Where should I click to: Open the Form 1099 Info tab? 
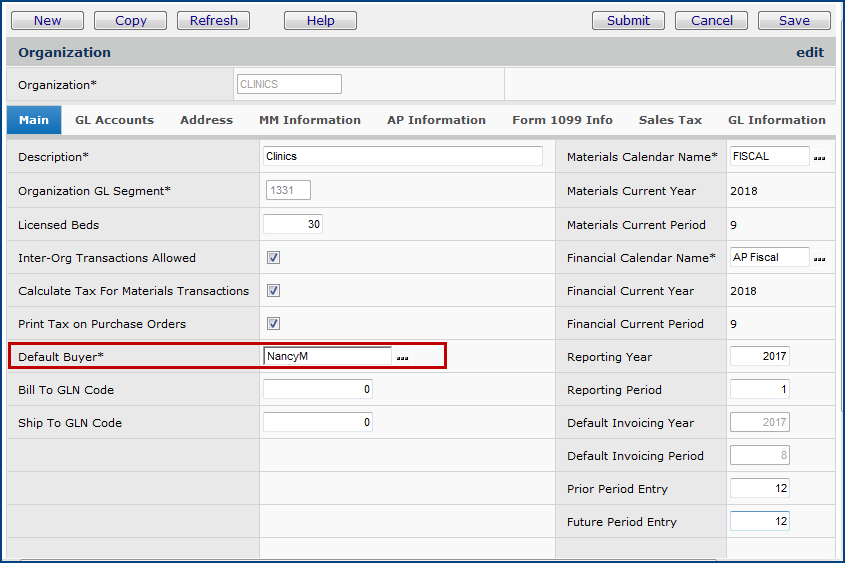562,120
